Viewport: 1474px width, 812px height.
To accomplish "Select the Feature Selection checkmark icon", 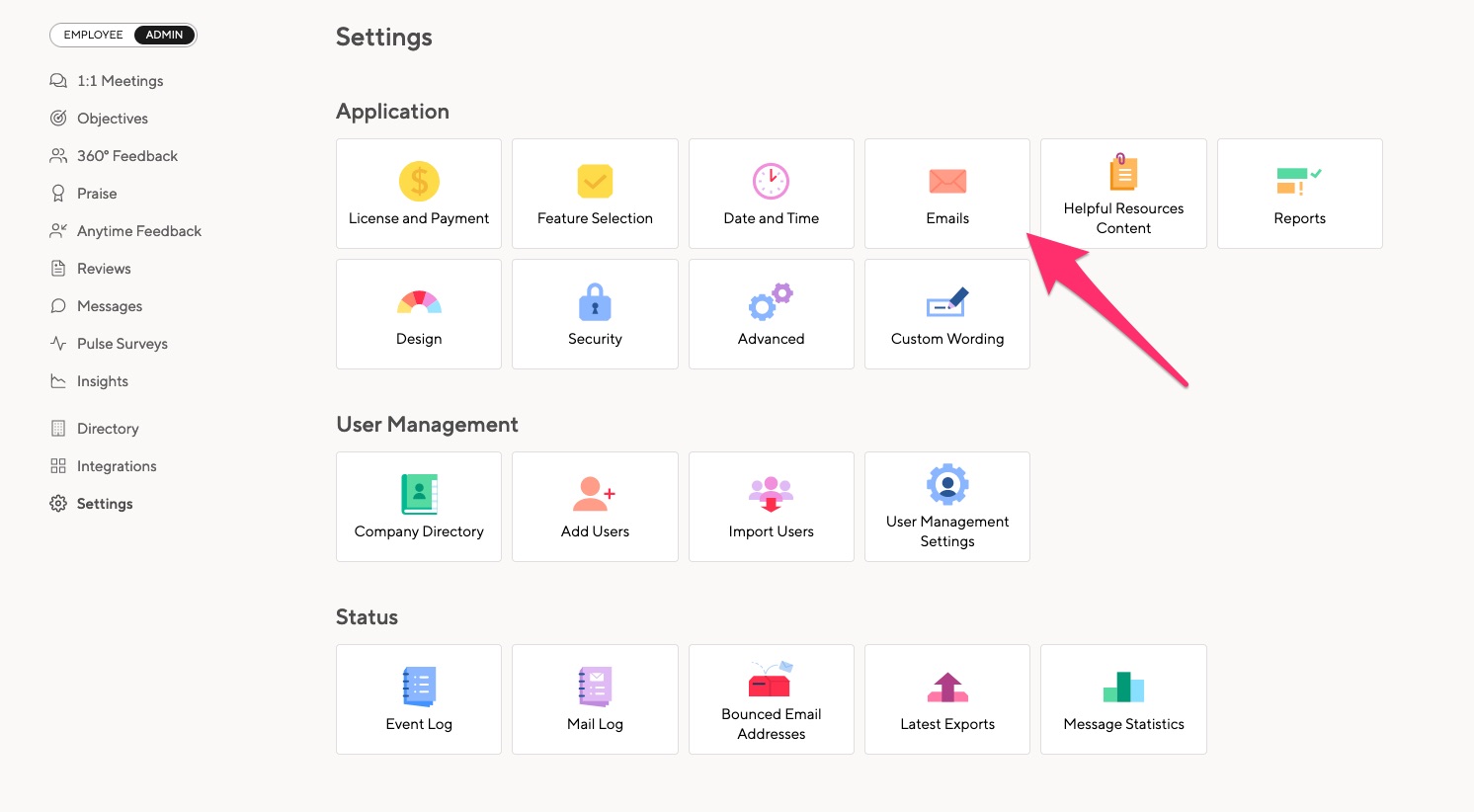I will pos(594,182).
